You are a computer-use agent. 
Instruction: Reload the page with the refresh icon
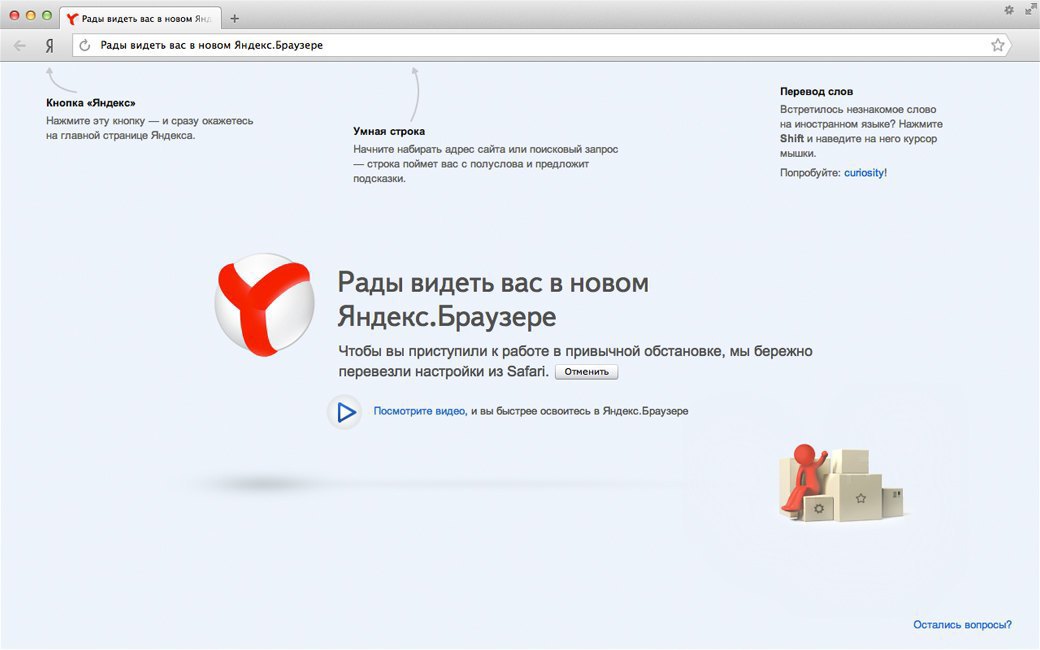click(84, 45)
